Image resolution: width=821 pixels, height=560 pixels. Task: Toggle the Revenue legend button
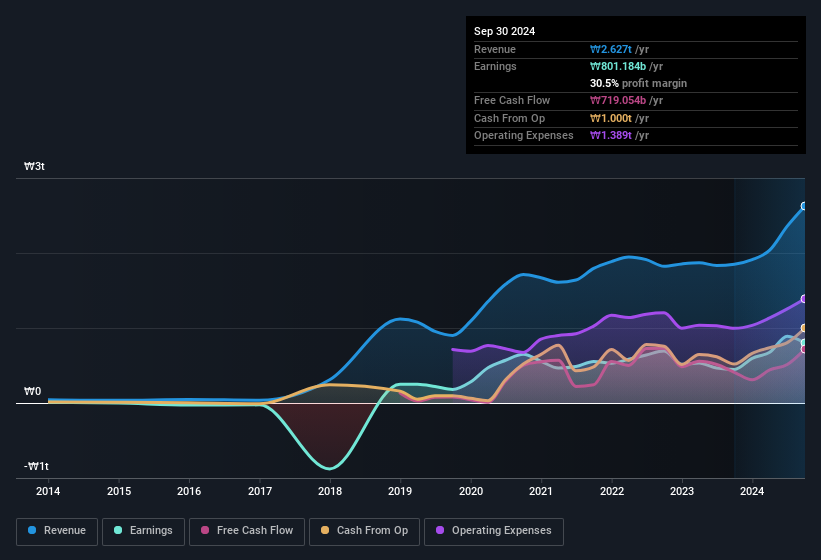(57, 531)
